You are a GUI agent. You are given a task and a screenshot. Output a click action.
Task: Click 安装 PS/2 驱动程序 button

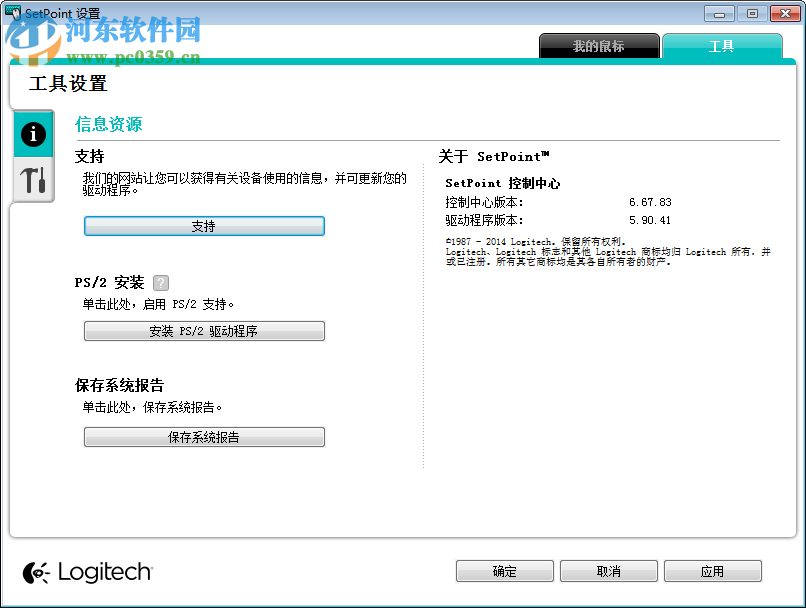tap(204, 331)
